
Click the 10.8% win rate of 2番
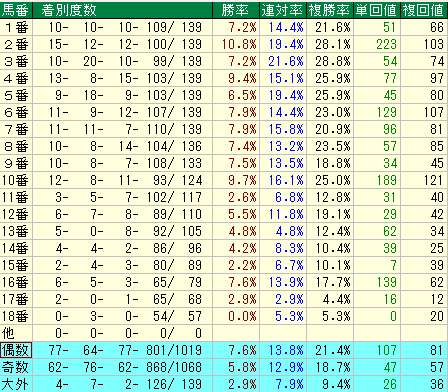click(x=239, y=44)
